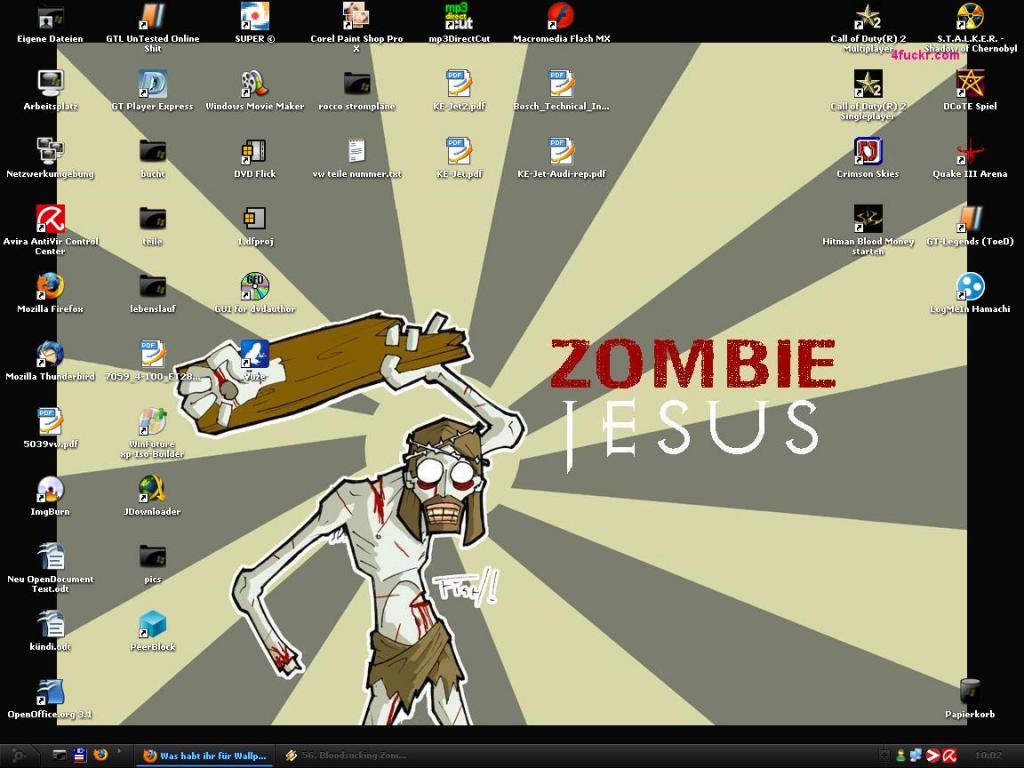Image resolution: width=1024 pixels, height=768 pixels.
Task: Click the Start button in taskbar
Action: click(x=18, y=756)
